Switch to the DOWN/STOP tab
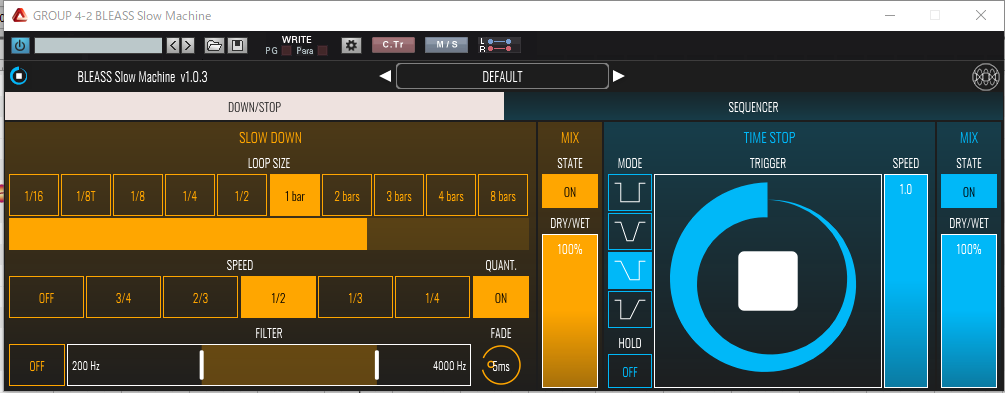1005x393 pixels. (x=254, y=107)
